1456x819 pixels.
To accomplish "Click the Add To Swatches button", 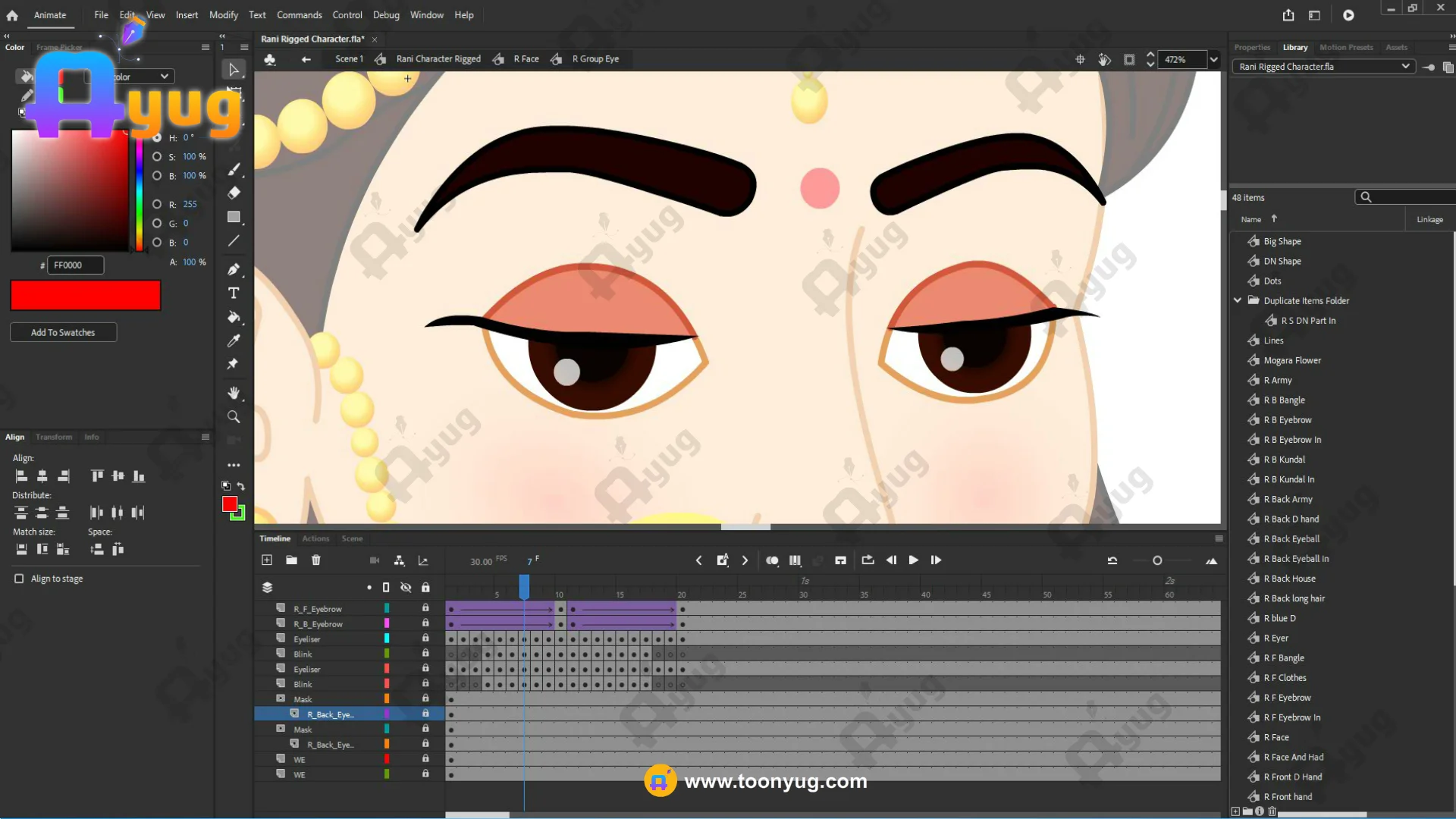I will [63, 332].
